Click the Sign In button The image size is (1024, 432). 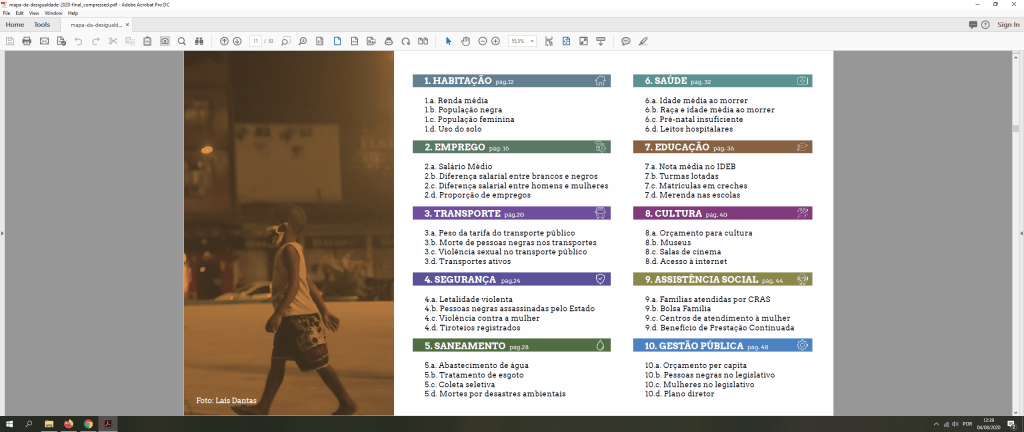[1008, 24]
